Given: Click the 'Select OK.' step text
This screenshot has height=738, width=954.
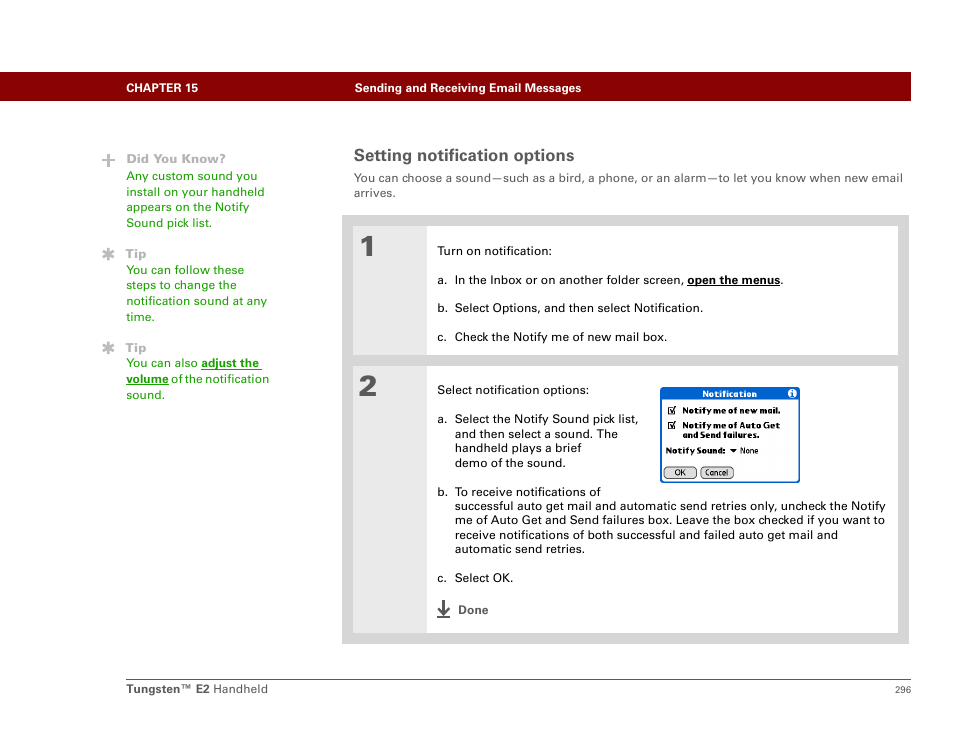Looking at the screenshot, I should [x=484, y=578].
